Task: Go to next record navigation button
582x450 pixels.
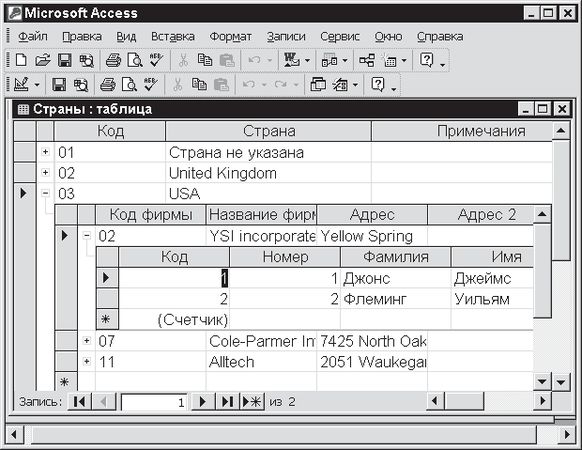Action: (202, 401)
